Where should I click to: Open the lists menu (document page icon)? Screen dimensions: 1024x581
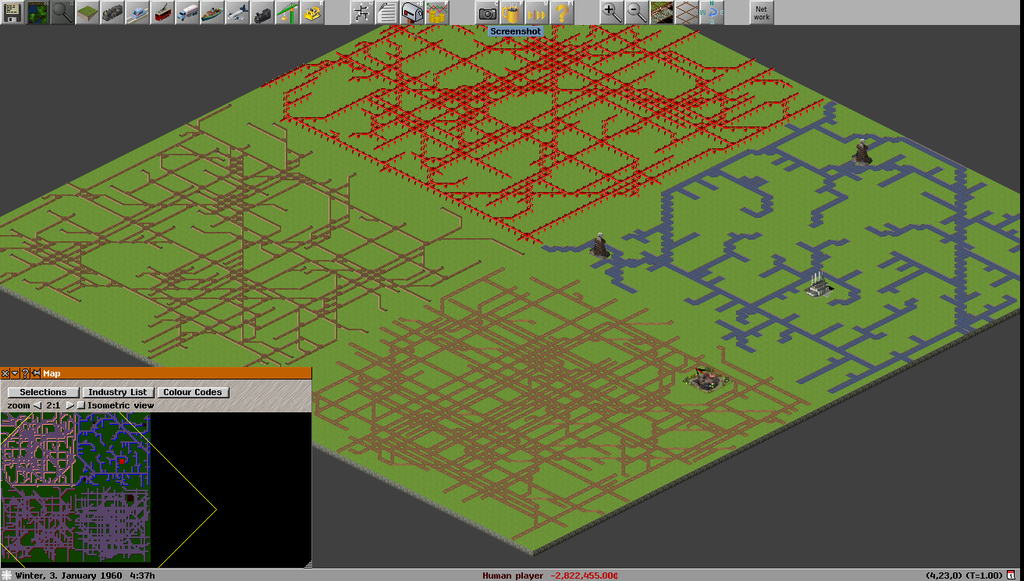point(387,12)
